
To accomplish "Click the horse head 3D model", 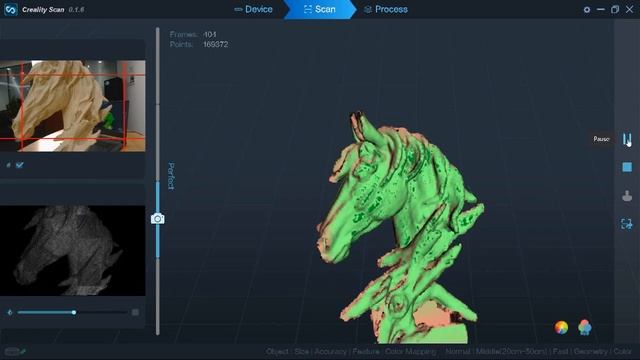I will coord(400,227).
